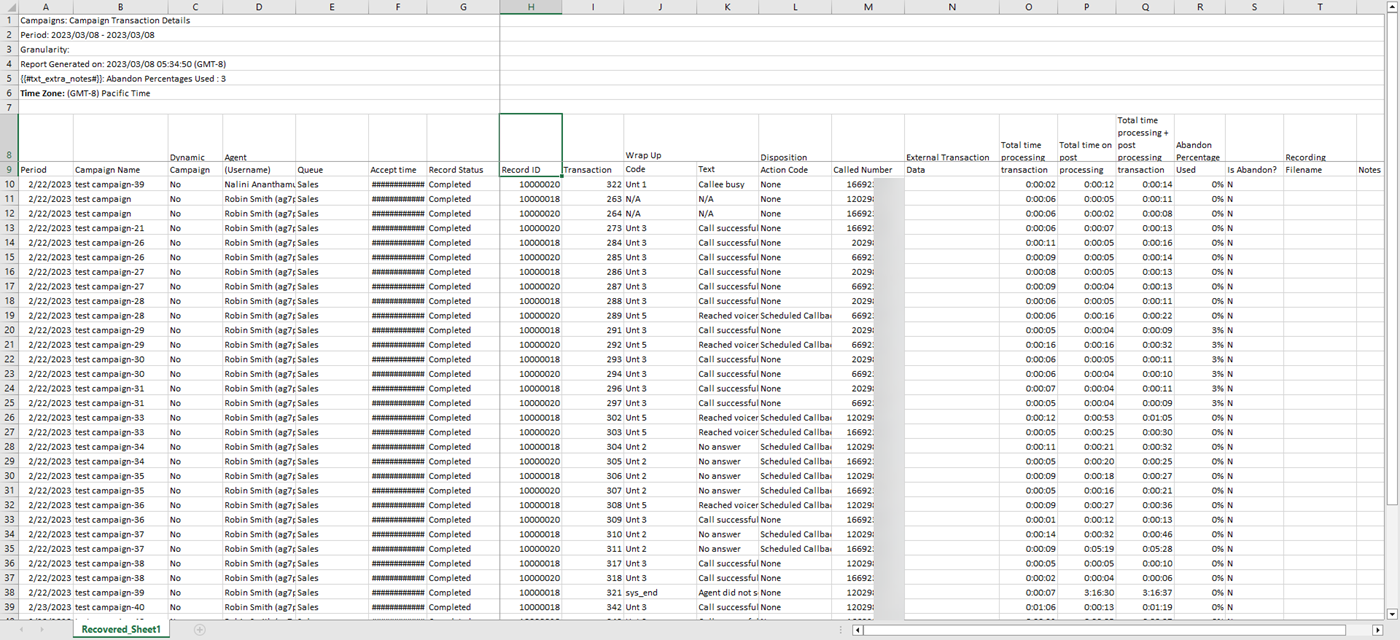Click the '0:01:06' processing time cell
This screenshot has height=640, width=1400.
tap(1028, 607)
